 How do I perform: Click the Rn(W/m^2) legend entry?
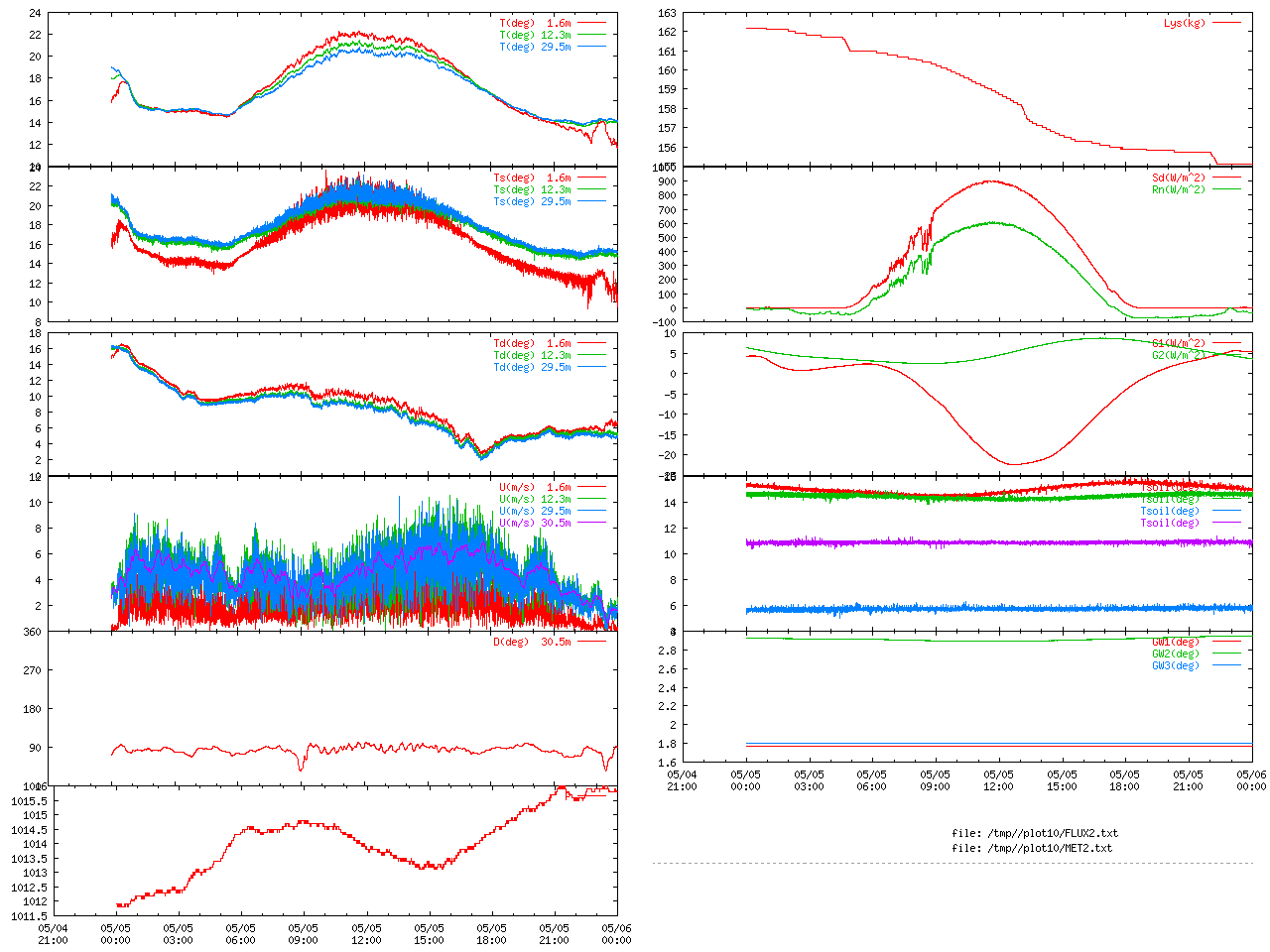(x=1178, y=189)
